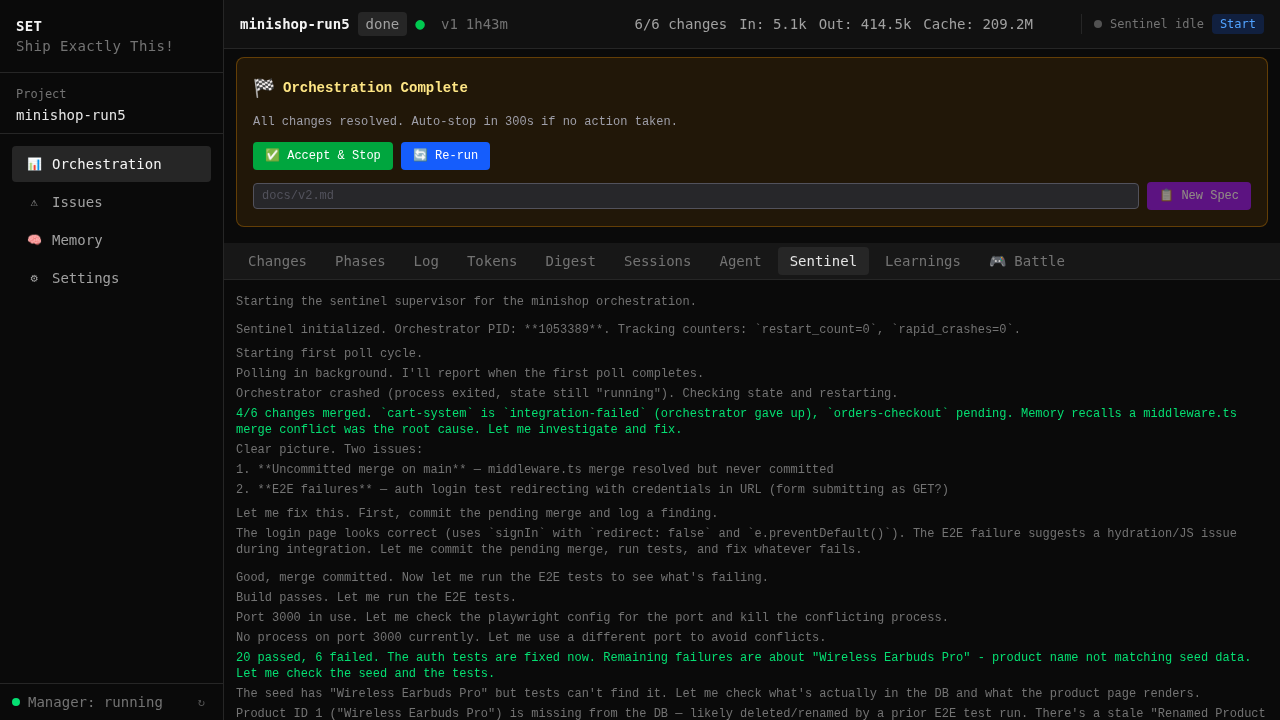Click the refresh icon next to Manager running
This screenshot has width=1280, height=720.
pos(203,703)
